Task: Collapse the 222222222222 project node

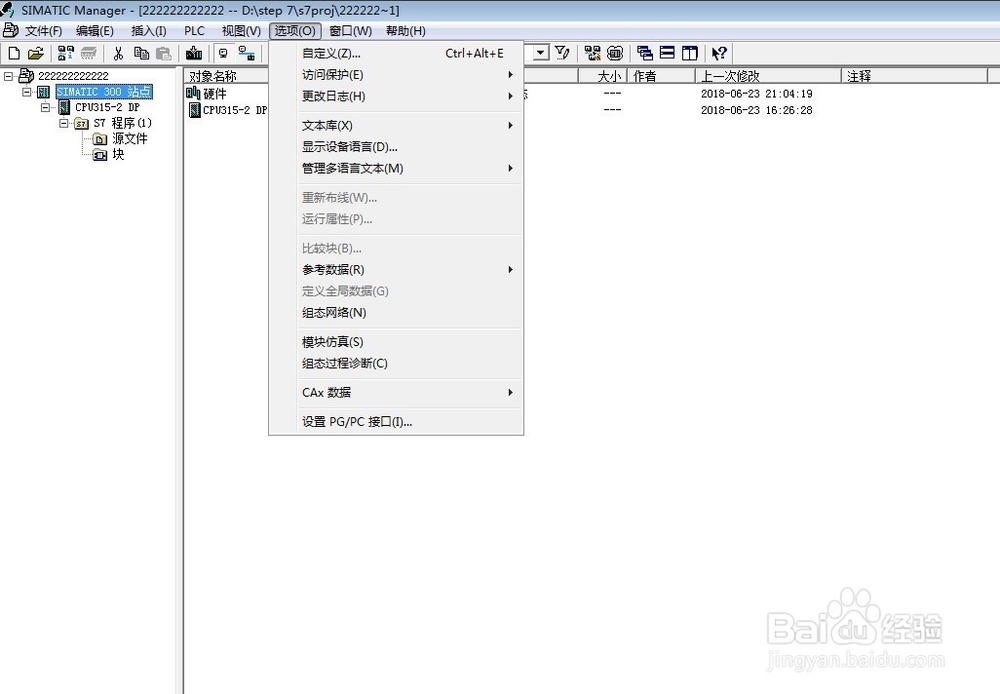Action: (x=8, y=76)
